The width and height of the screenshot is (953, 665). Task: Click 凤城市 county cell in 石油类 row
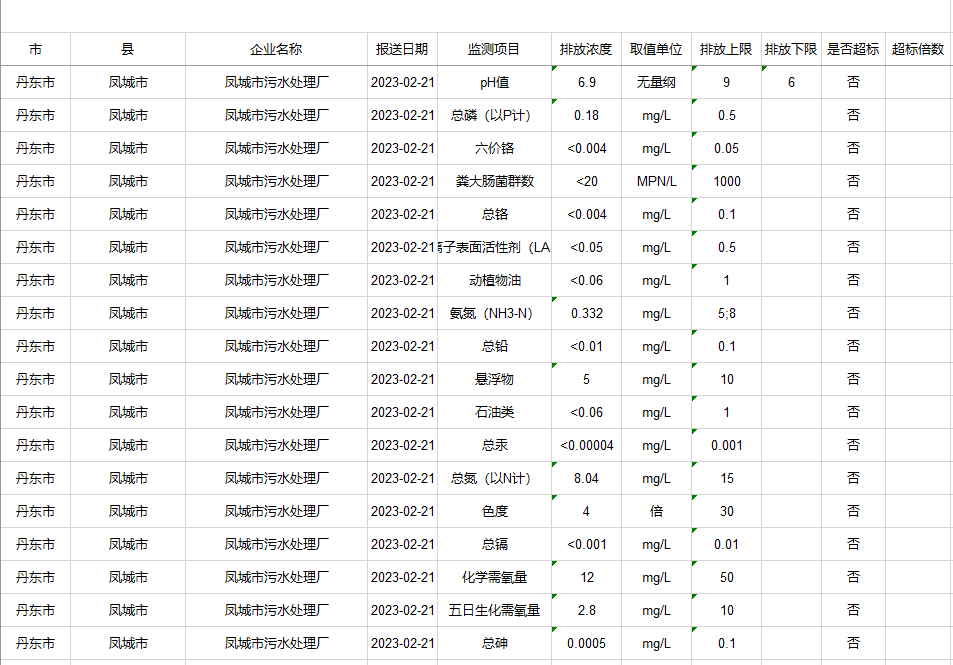(x=128, y=412)
